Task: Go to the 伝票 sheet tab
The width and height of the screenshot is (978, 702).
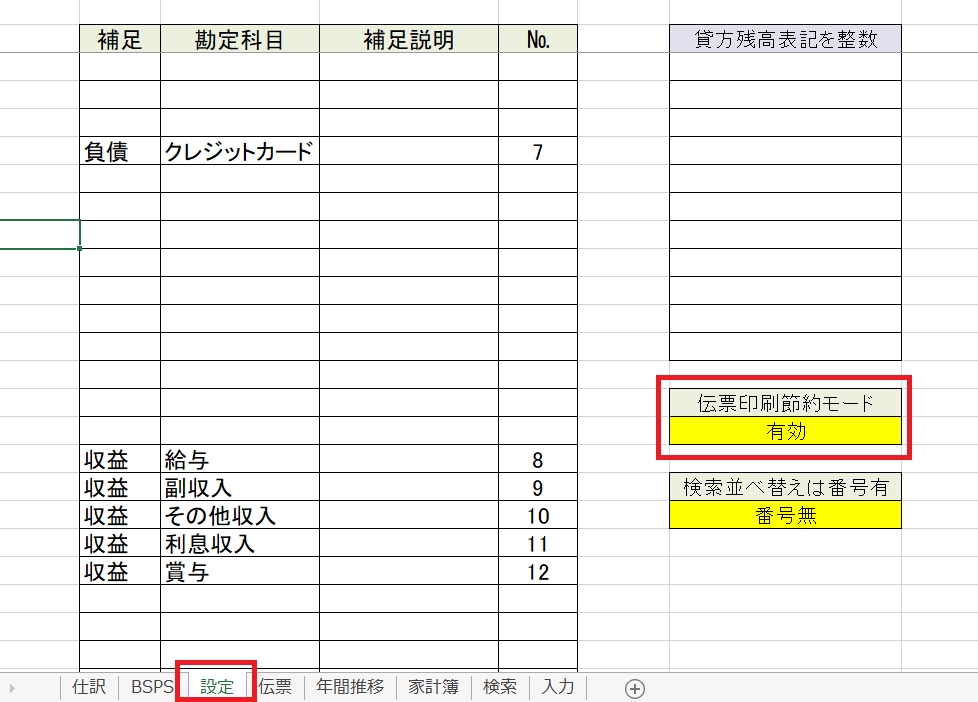Action: tap(275, 687)
